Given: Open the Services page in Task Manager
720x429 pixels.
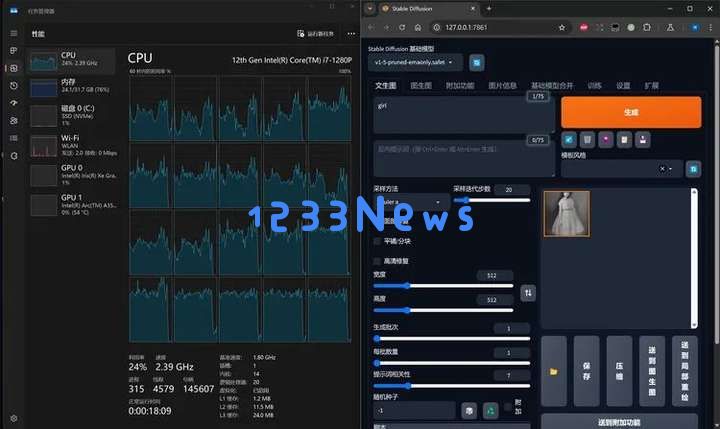Looking at the screenshot, I should (x=14, y=156).
